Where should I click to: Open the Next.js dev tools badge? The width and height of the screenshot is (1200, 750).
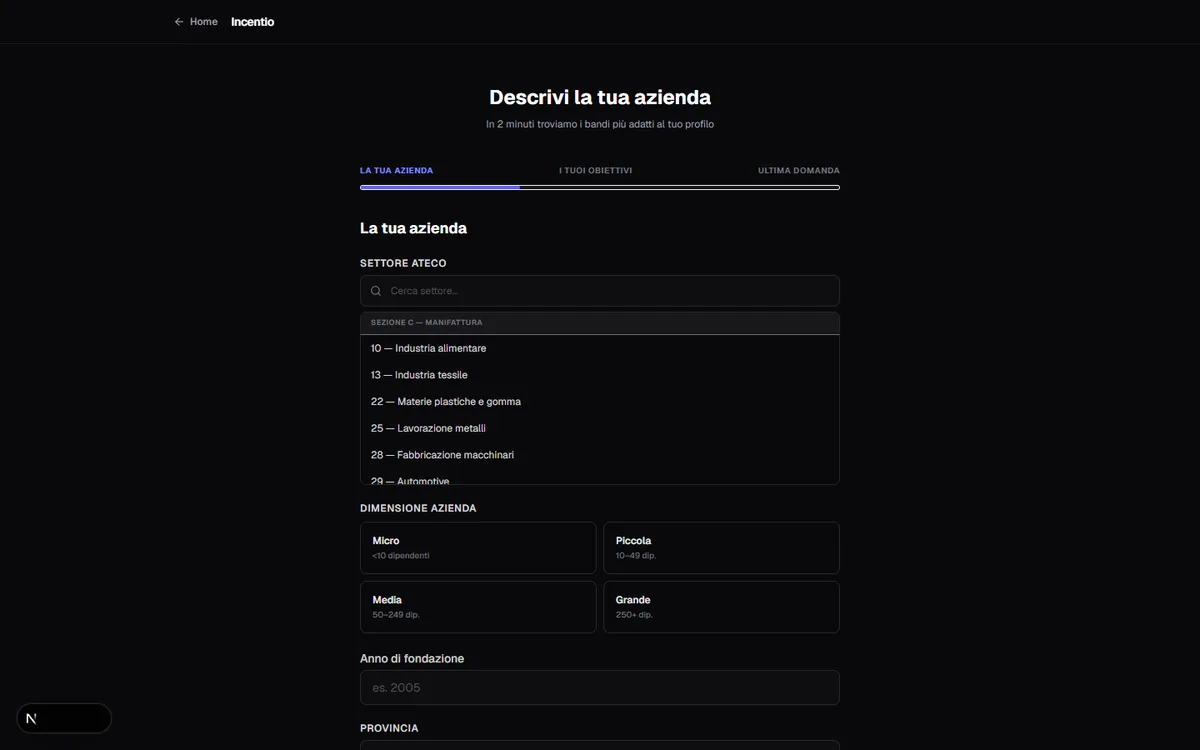[64, 718]
